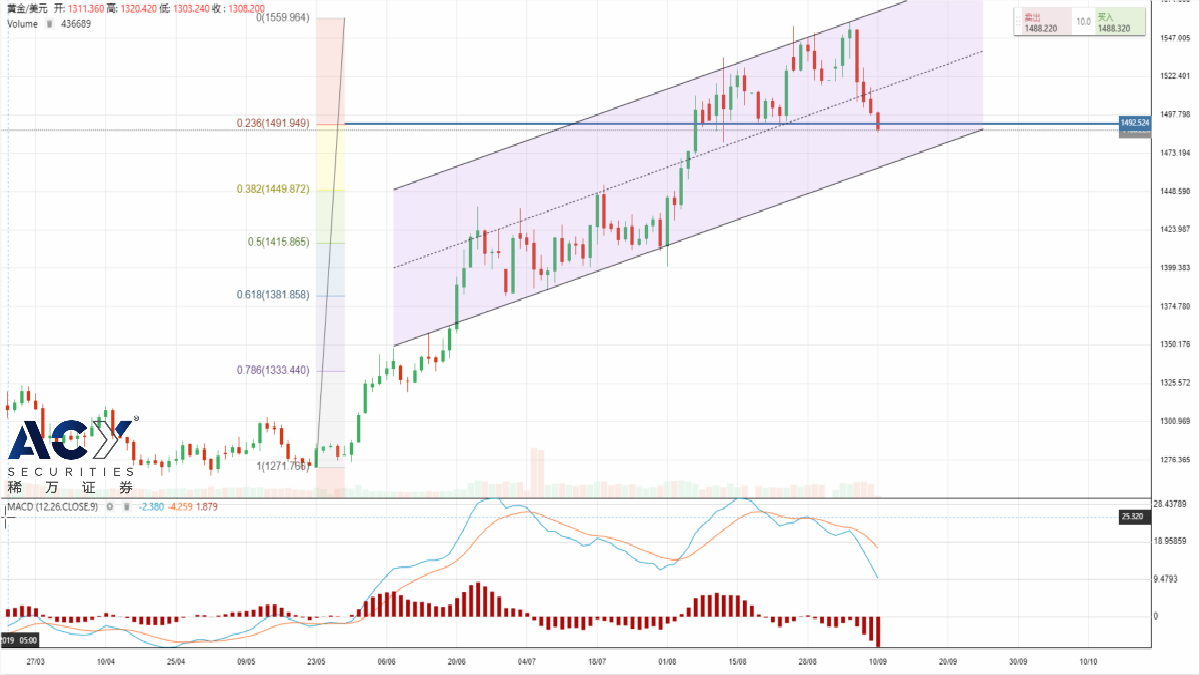1200x675 pixels.
Task: Open MACD indicator settings gear
Action: click(111, 508)
